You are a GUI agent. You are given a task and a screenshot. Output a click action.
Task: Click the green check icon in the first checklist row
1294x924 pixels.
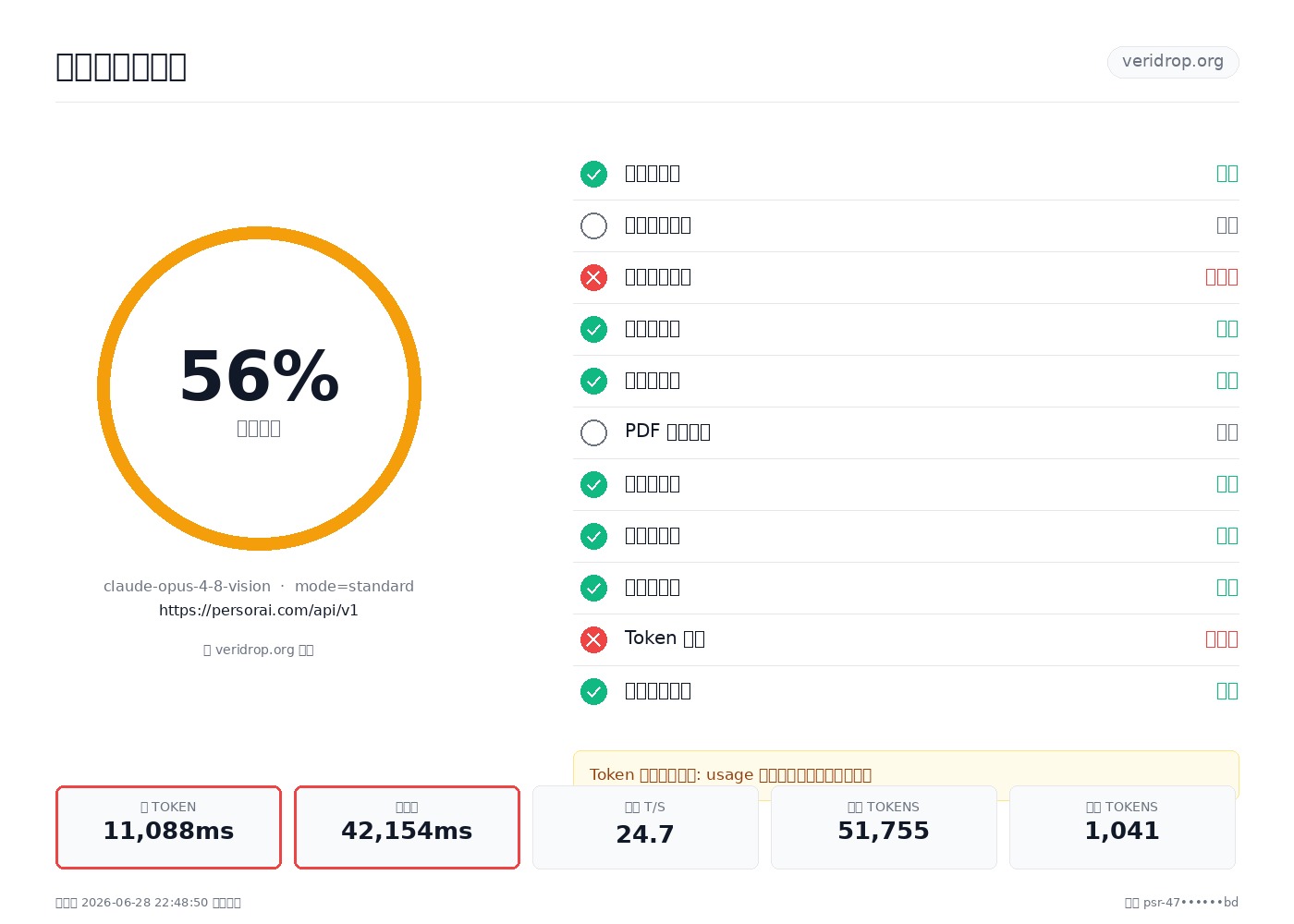593,174
